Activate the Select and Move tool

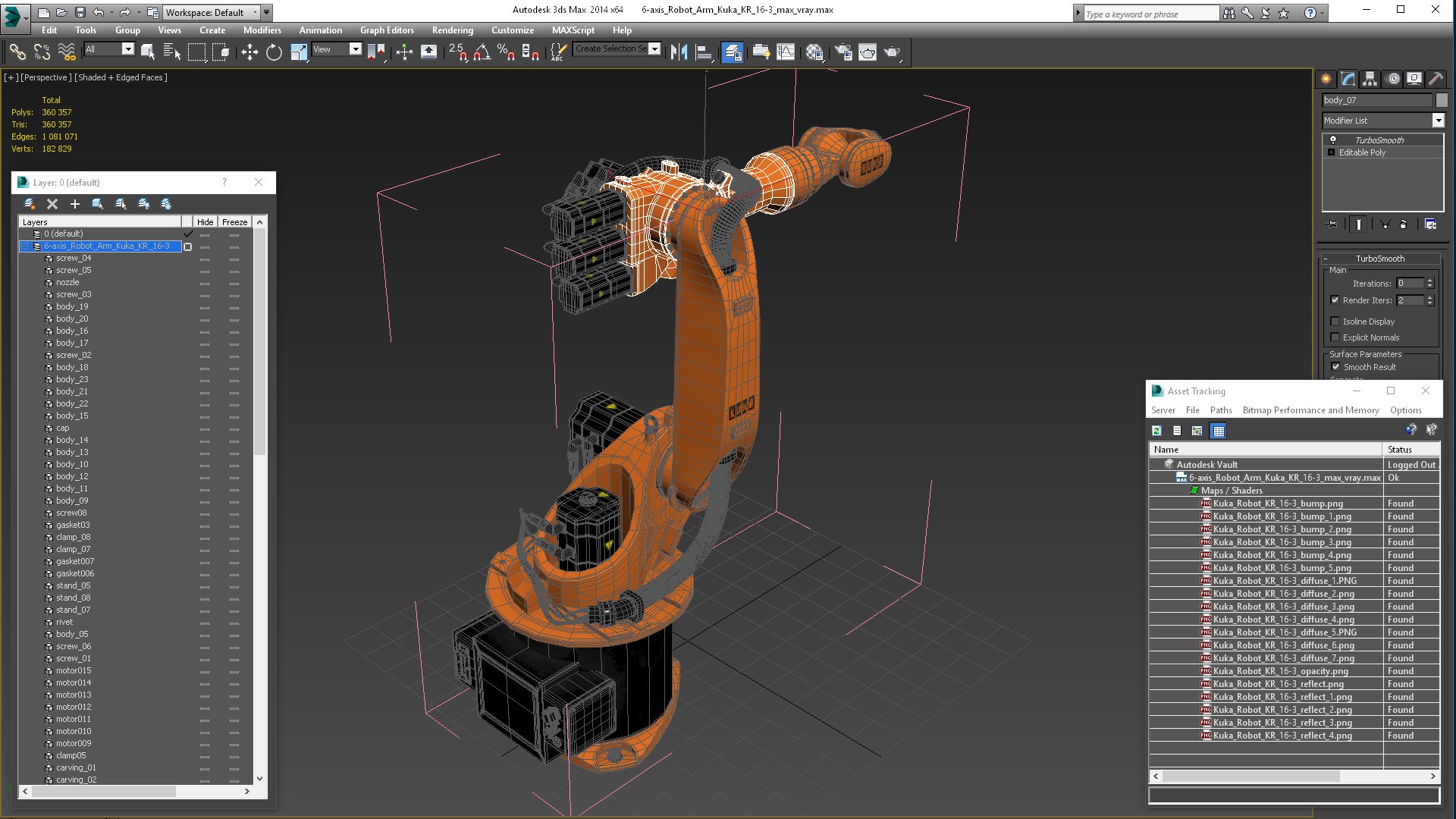pos(249,52)
